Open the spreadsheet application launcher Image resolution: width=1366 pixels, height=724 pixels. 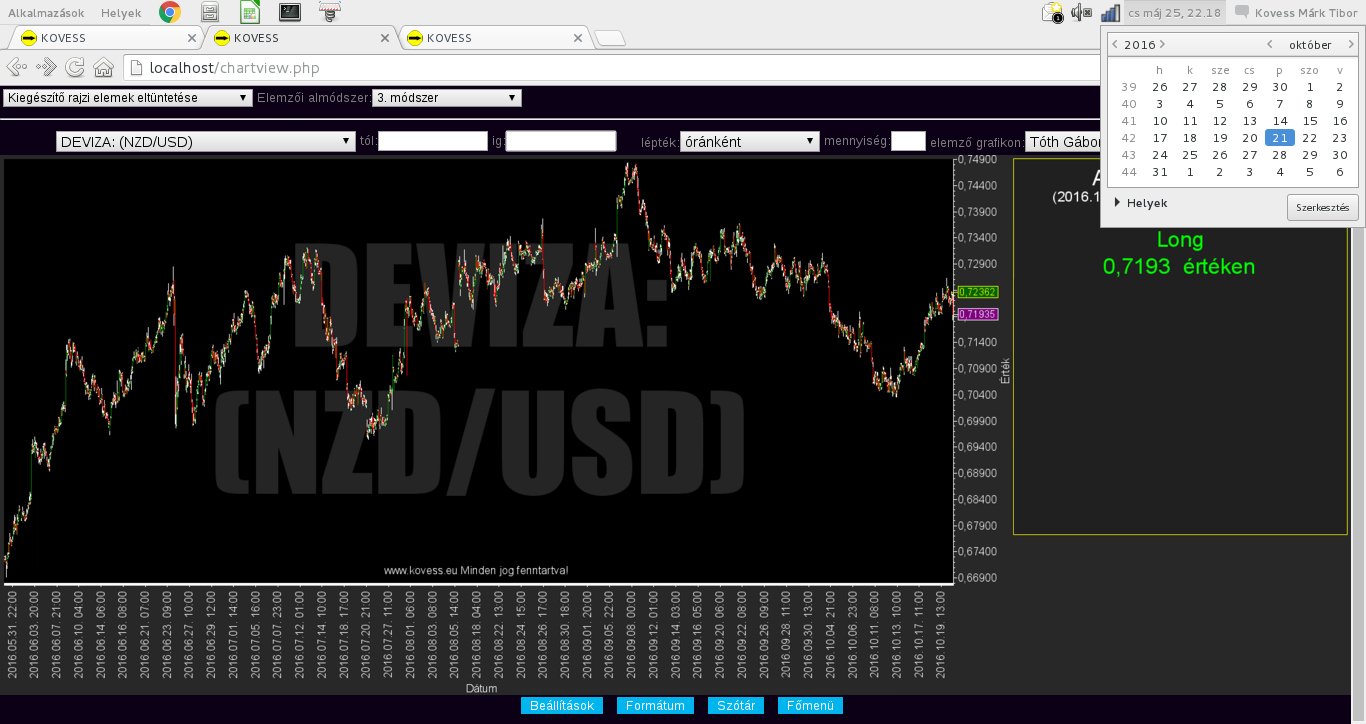tap(250, 12)
